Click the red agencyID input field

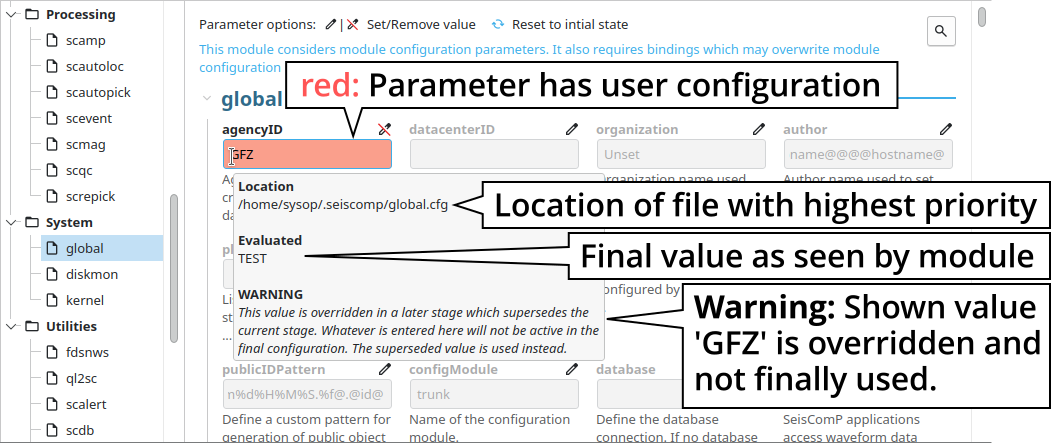click(307, 154)
